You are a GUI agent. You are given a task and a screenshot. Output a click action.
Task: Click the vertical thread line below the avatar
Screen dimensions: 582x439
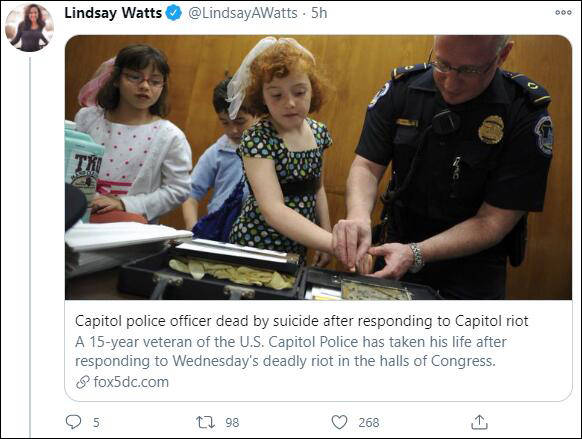(x=30, y=247)
